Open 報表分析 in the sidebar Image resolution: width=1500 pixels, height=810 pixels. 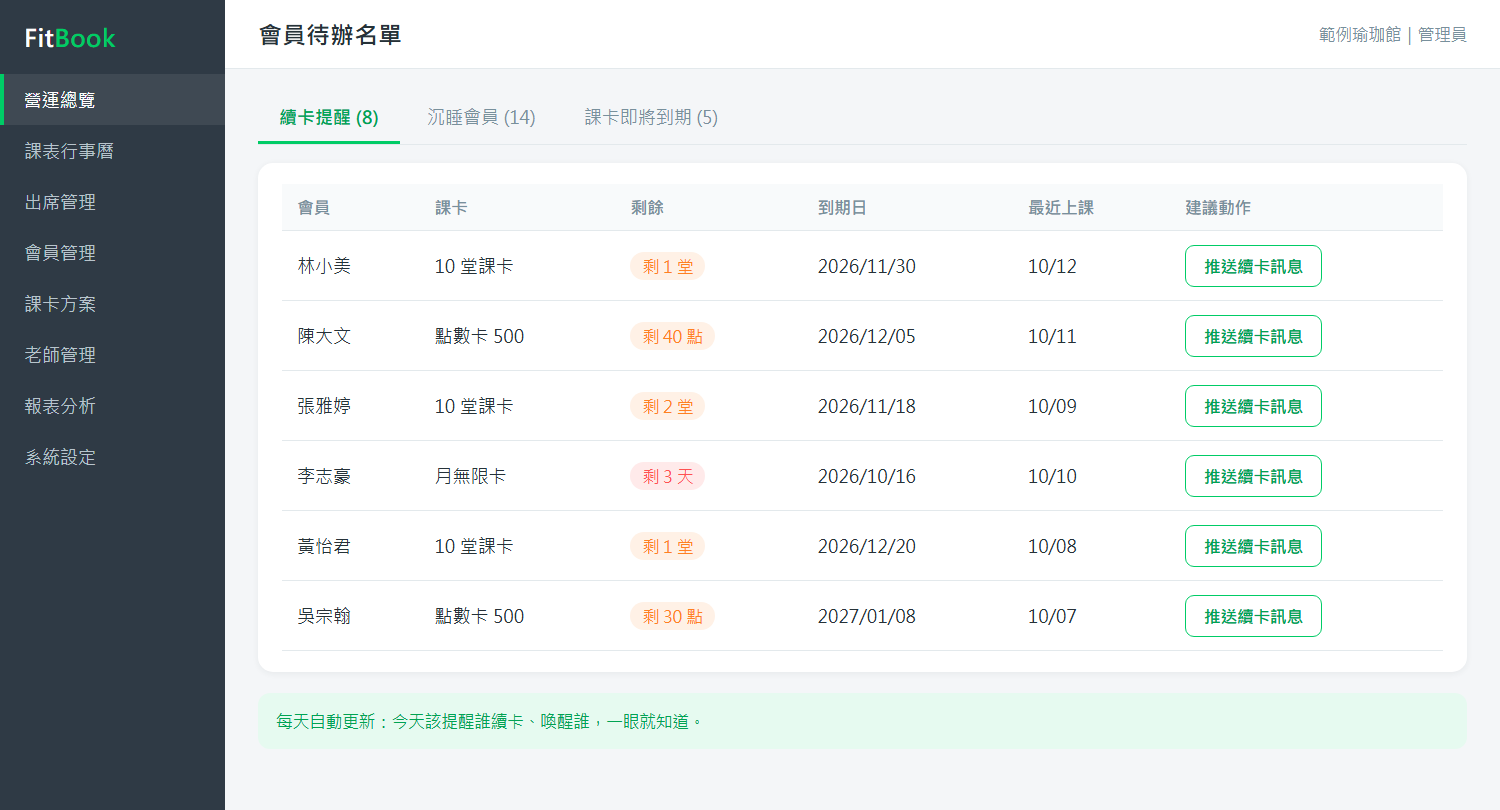point(112,405)
